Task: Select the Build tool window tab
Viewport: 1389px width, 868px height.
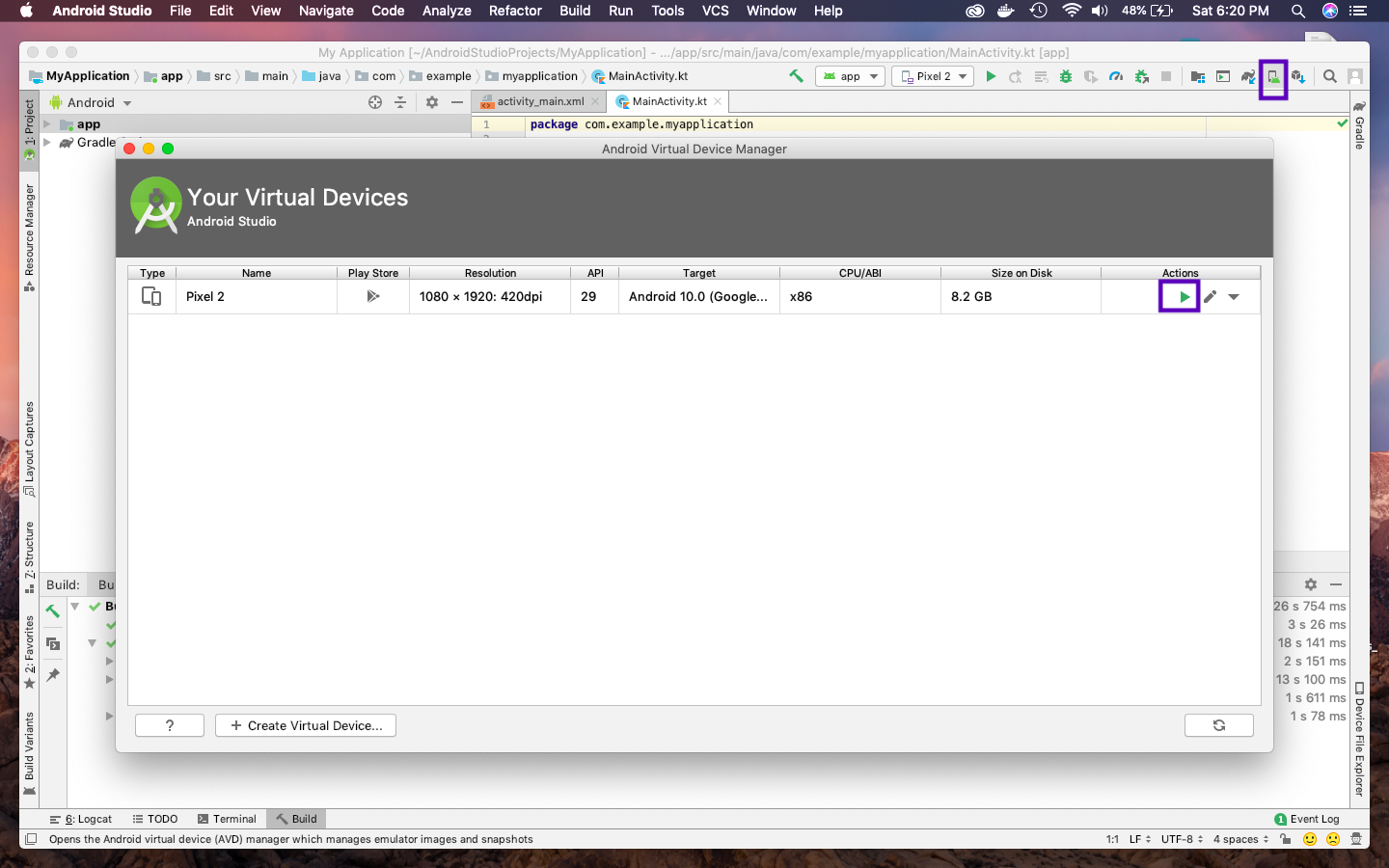Action: [297, 819]
